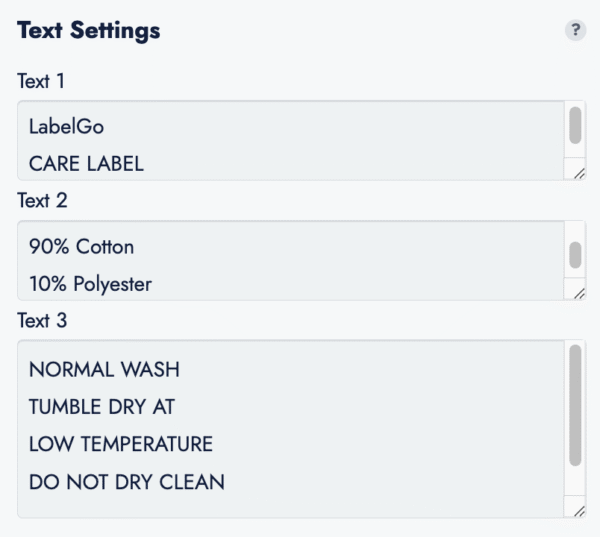600x537 pixels.
Task: Click the help question mark icon
Action: click(575, 31)
